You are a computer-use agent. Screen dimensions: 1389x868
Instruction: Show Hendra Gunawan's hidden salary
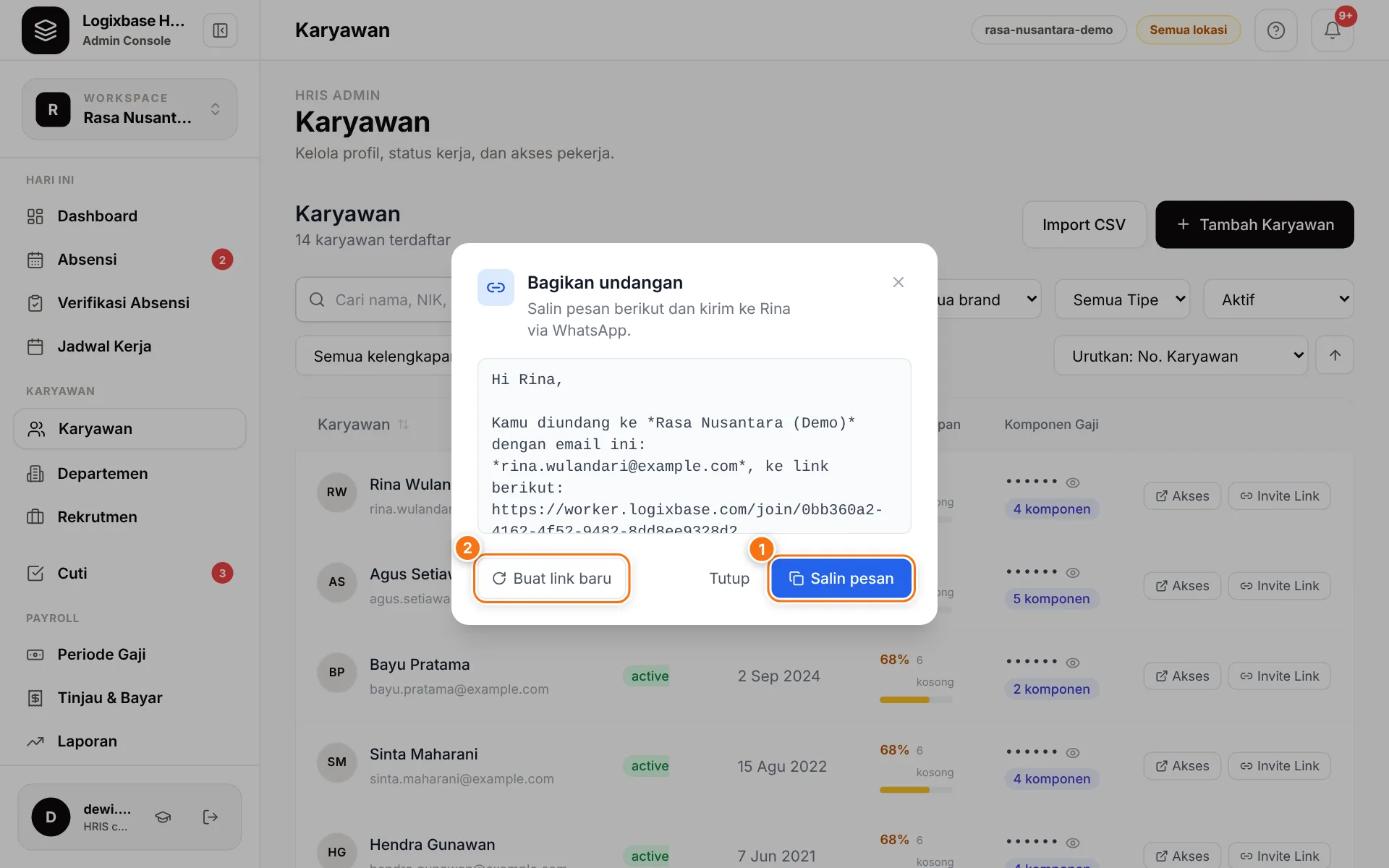click(x=1073, y=843)
